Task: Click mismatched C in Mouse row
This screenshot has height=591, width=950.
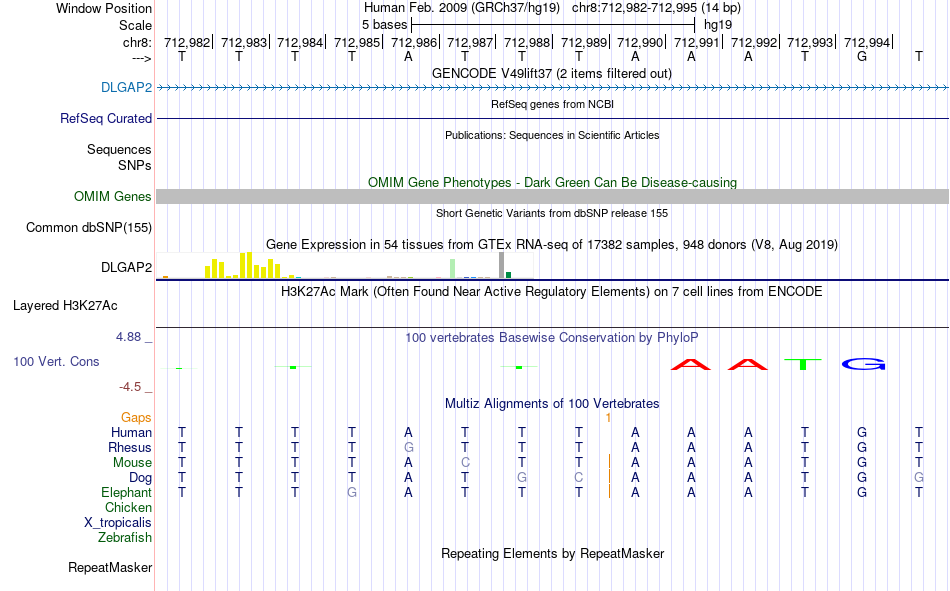Action: [x=465, y=462]
